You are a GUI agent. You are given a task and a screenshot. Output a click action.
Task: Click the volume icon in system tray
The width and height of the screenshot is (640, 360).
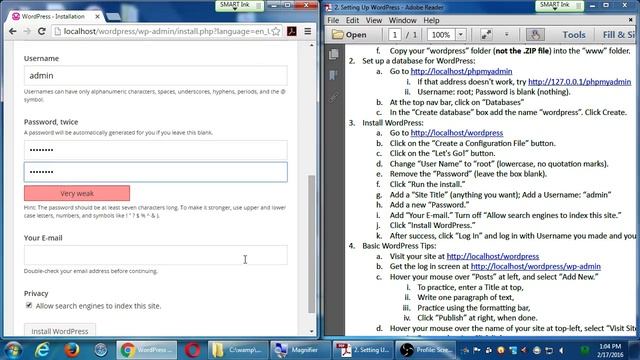coord(562,350)
